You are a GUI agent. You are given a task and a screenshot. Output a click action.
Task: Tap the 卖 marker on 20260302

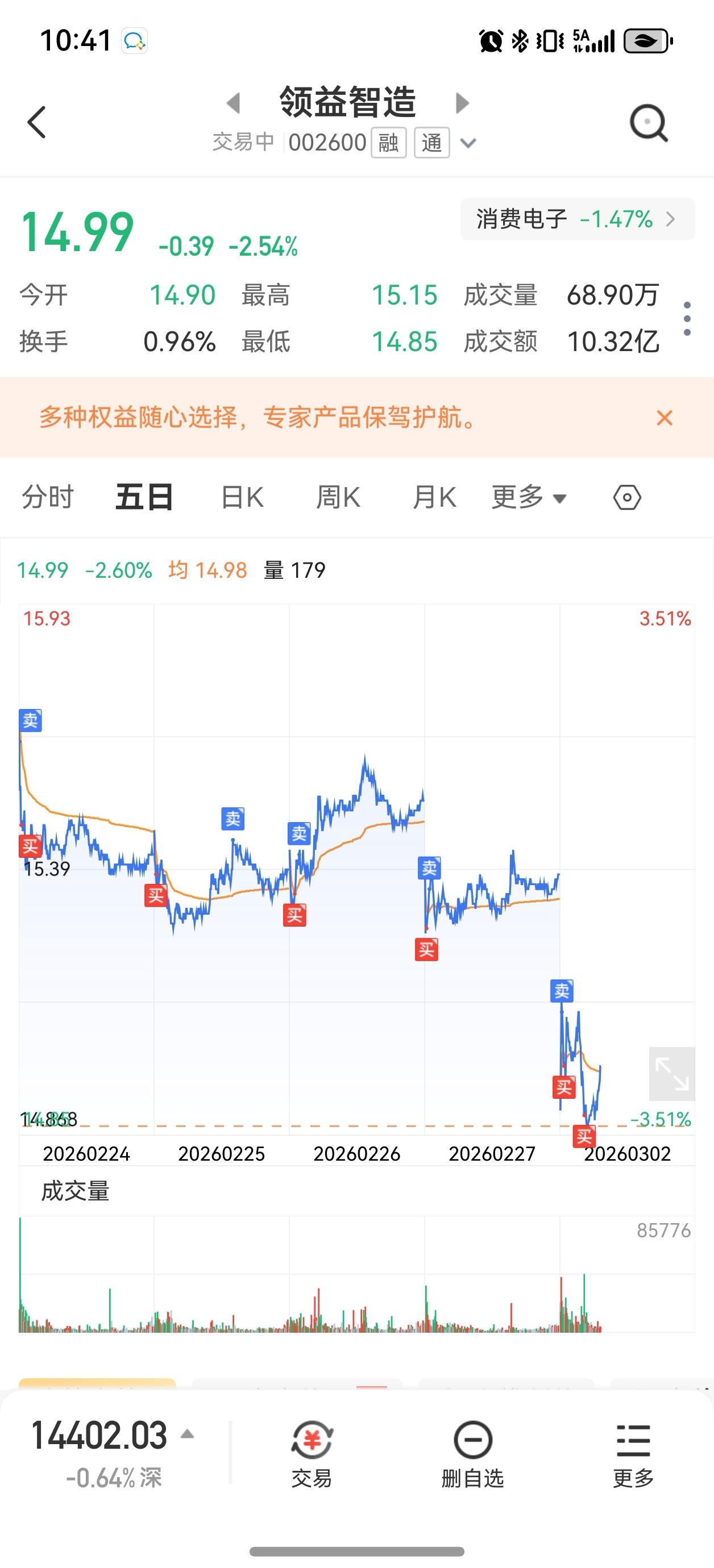pyautogui.click(x=562, y=991)
